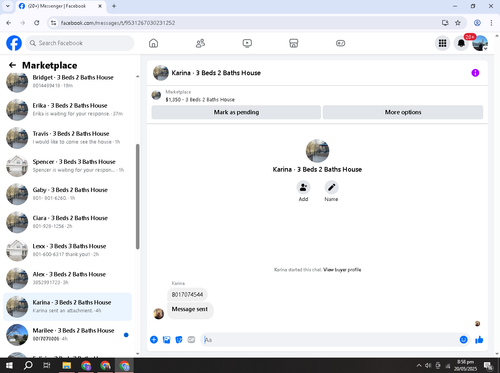Viewport: 500px width, 373px height.
Task: Open the Windows Start menu
Action: click(x=9, y=366)
